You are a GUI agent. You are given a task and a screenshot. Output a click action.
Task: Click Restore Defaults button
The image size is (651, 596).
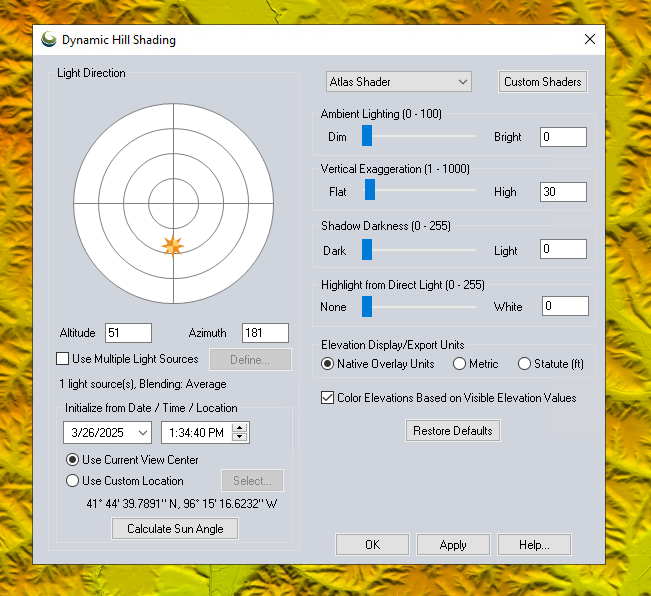tap(453, 431)
